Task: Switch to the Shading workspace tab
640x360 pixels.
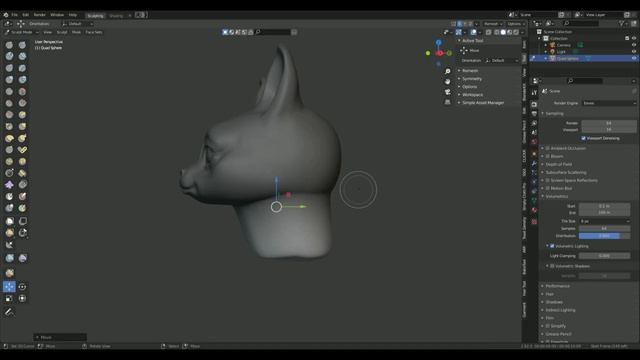Action: (116, 16)
